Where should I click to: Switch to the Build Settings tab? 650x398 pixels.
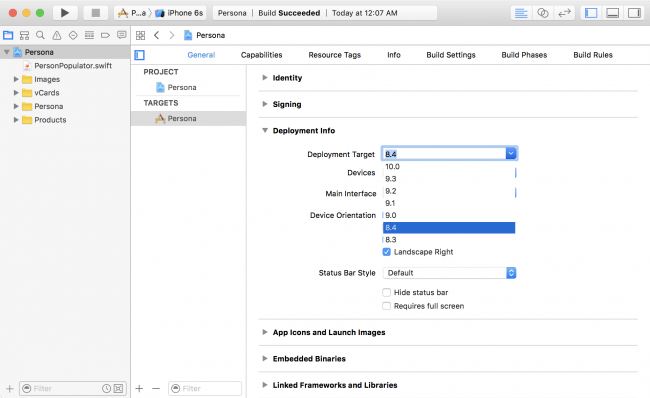click(x=451, y=55)
